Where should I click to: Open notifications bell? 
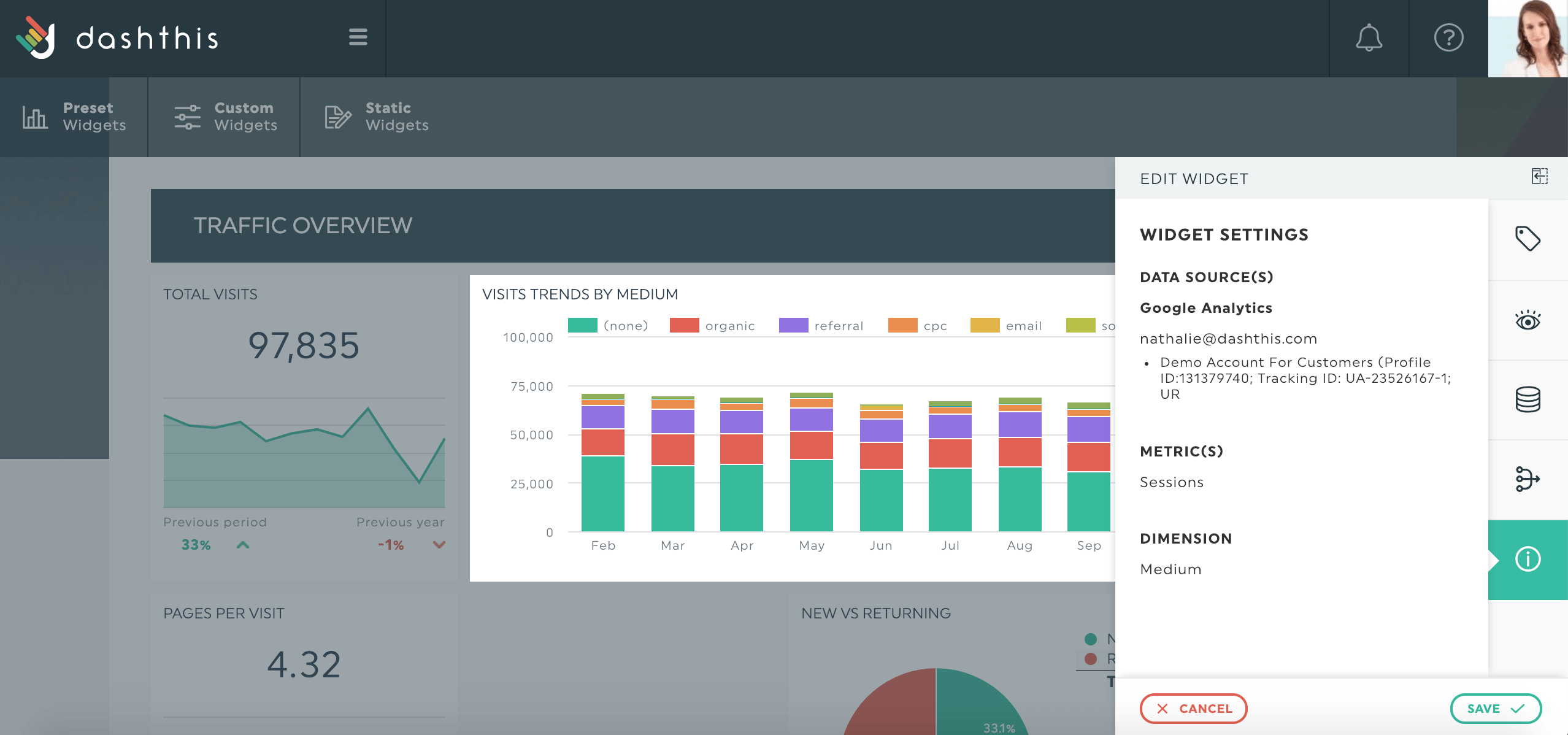point(1369,38)
